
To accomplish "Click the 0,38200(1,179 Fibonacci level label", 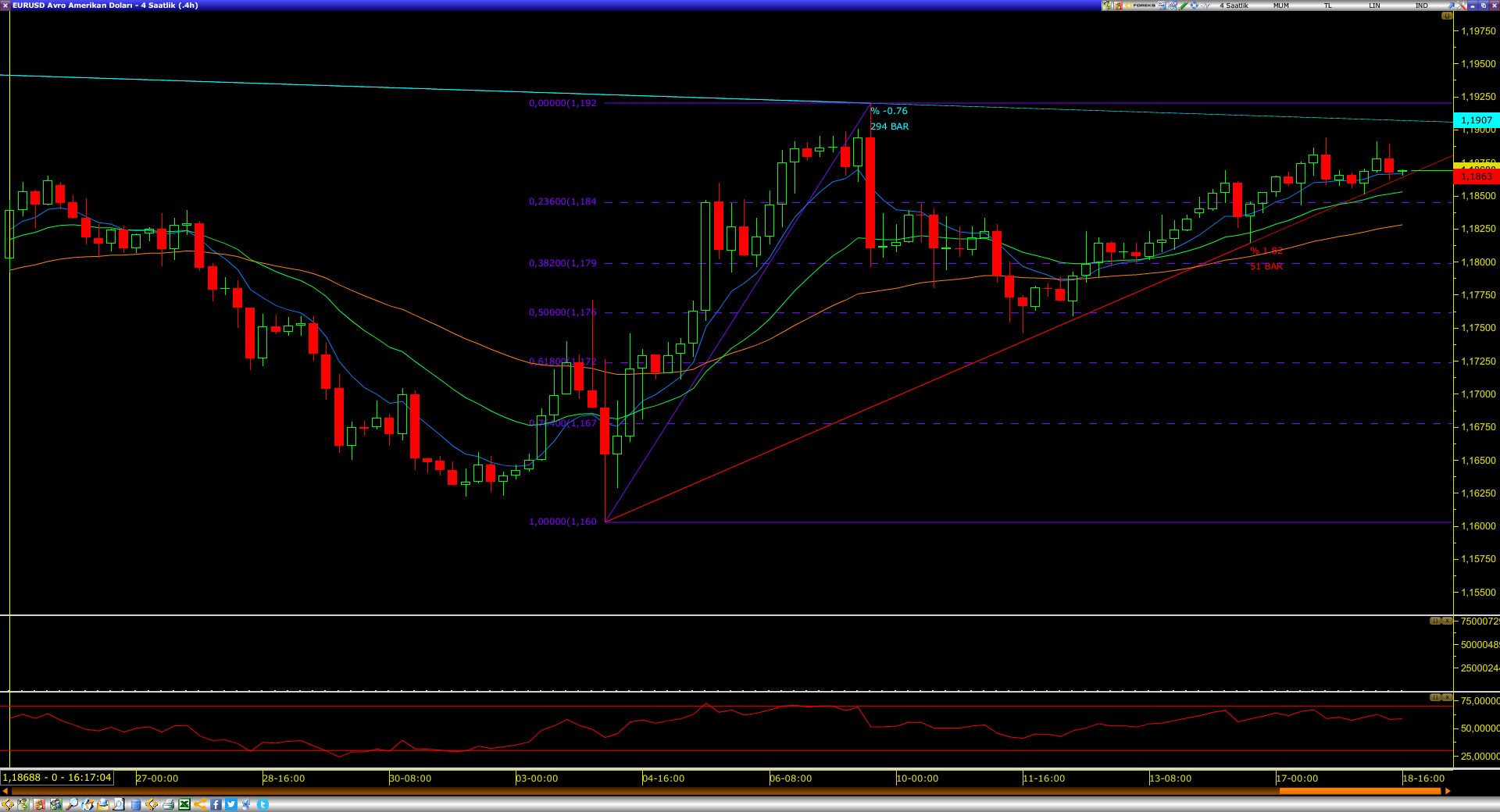I will [562, 263].
